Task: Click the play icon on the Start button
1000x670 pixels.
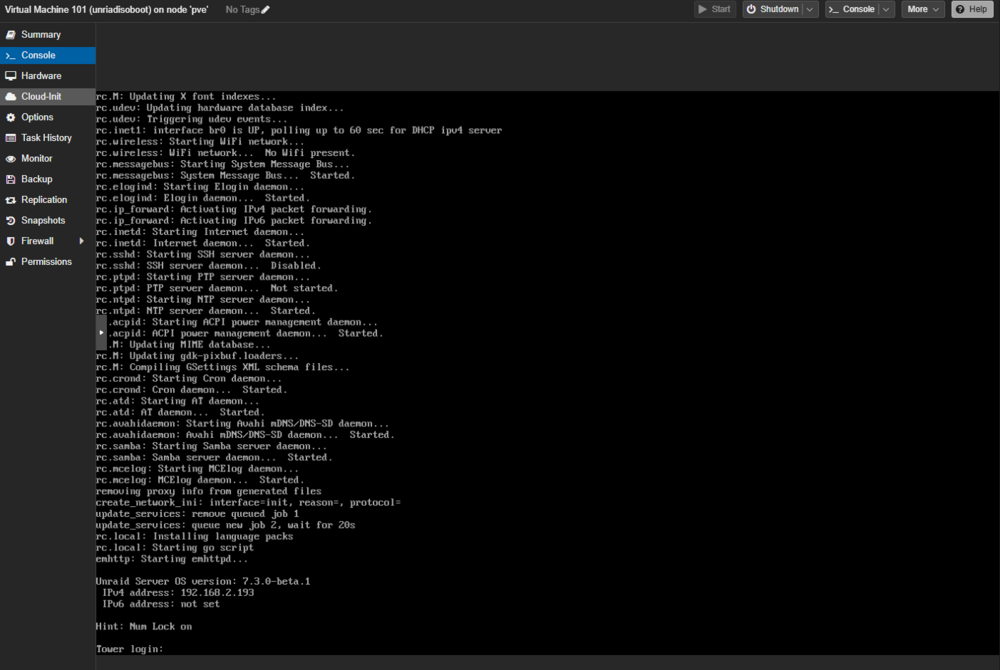Action: point(703,9)
